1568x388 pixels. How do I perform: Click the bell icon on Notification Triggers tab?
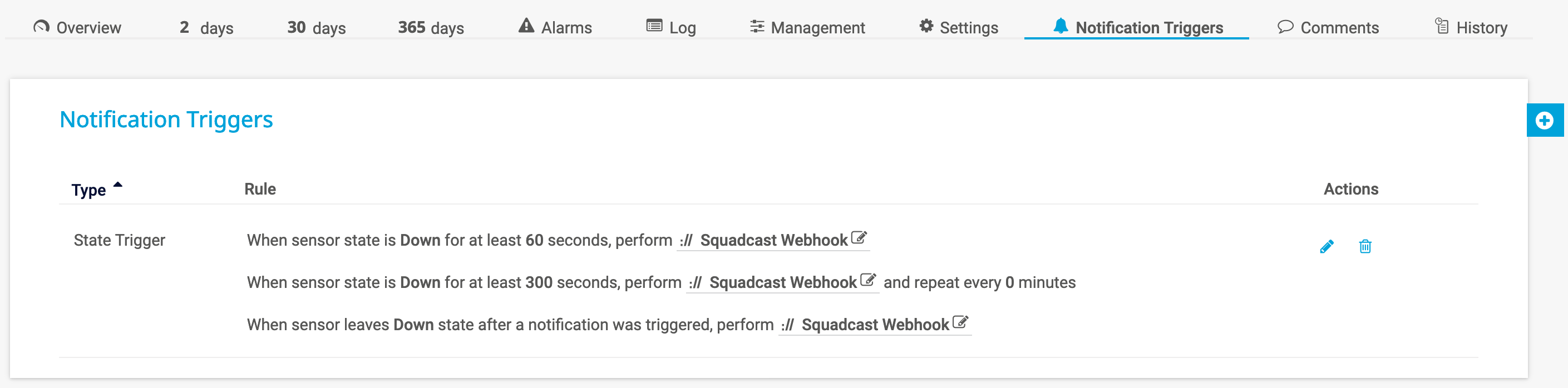click(x=1061, y=26)
